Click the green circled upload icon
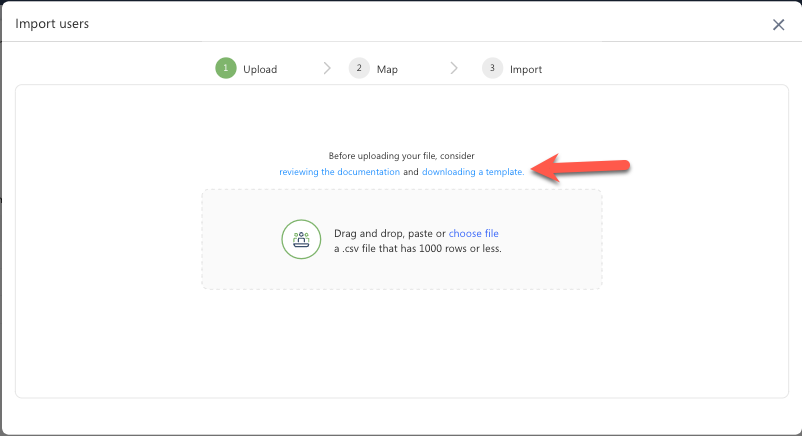Screen dimensions: 802x436 (300, 240)
